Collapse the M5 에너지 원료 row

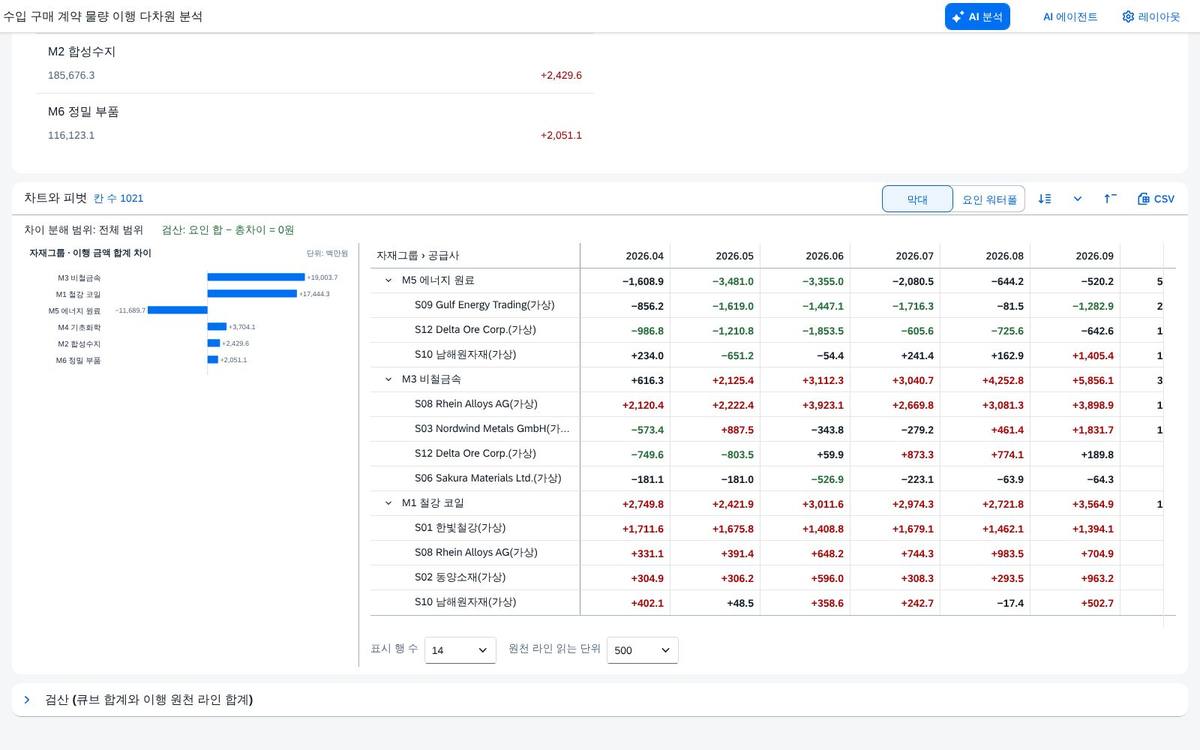[x=389, y=281]
